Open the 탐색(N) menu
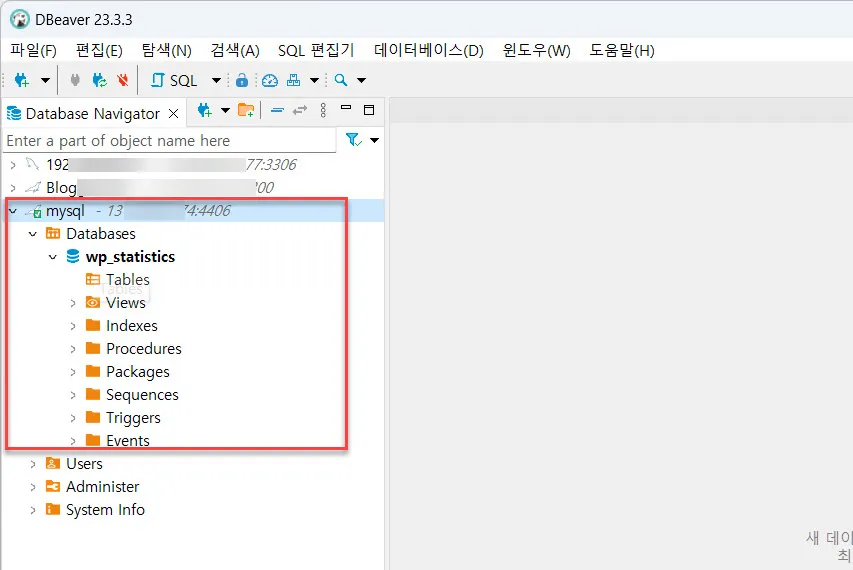 click(x=166, y=51)
